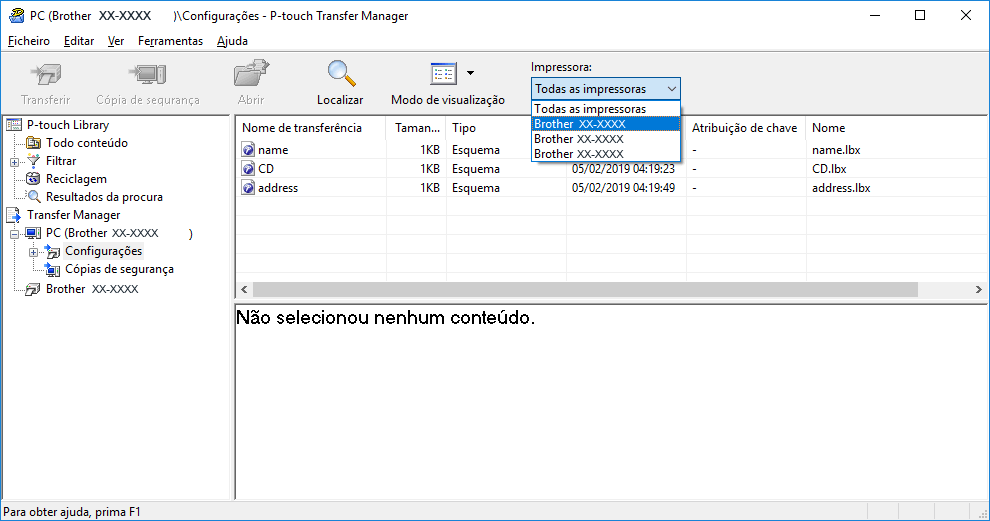This screenshot has height=521, width=990.
Task: Click the Filtrar funnel icon
Action: pos(33,161)
